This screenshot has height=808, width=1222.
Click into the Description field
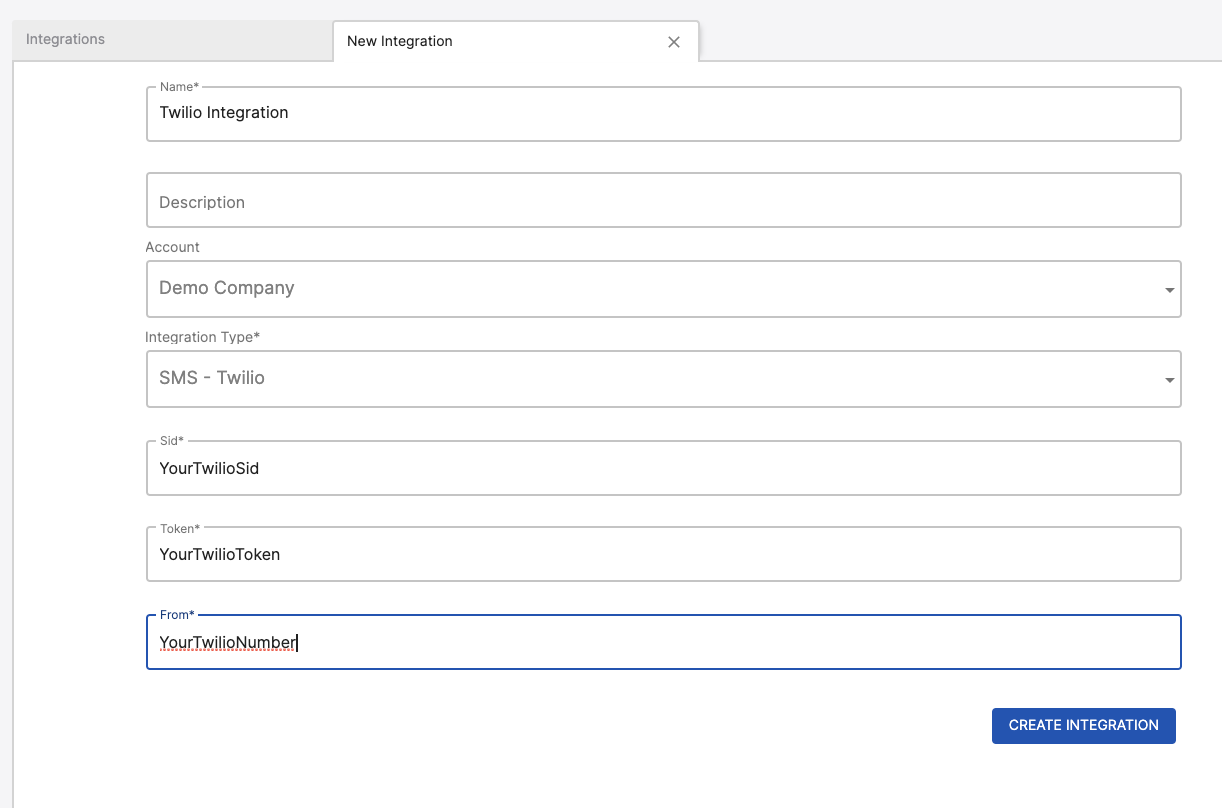663,201
